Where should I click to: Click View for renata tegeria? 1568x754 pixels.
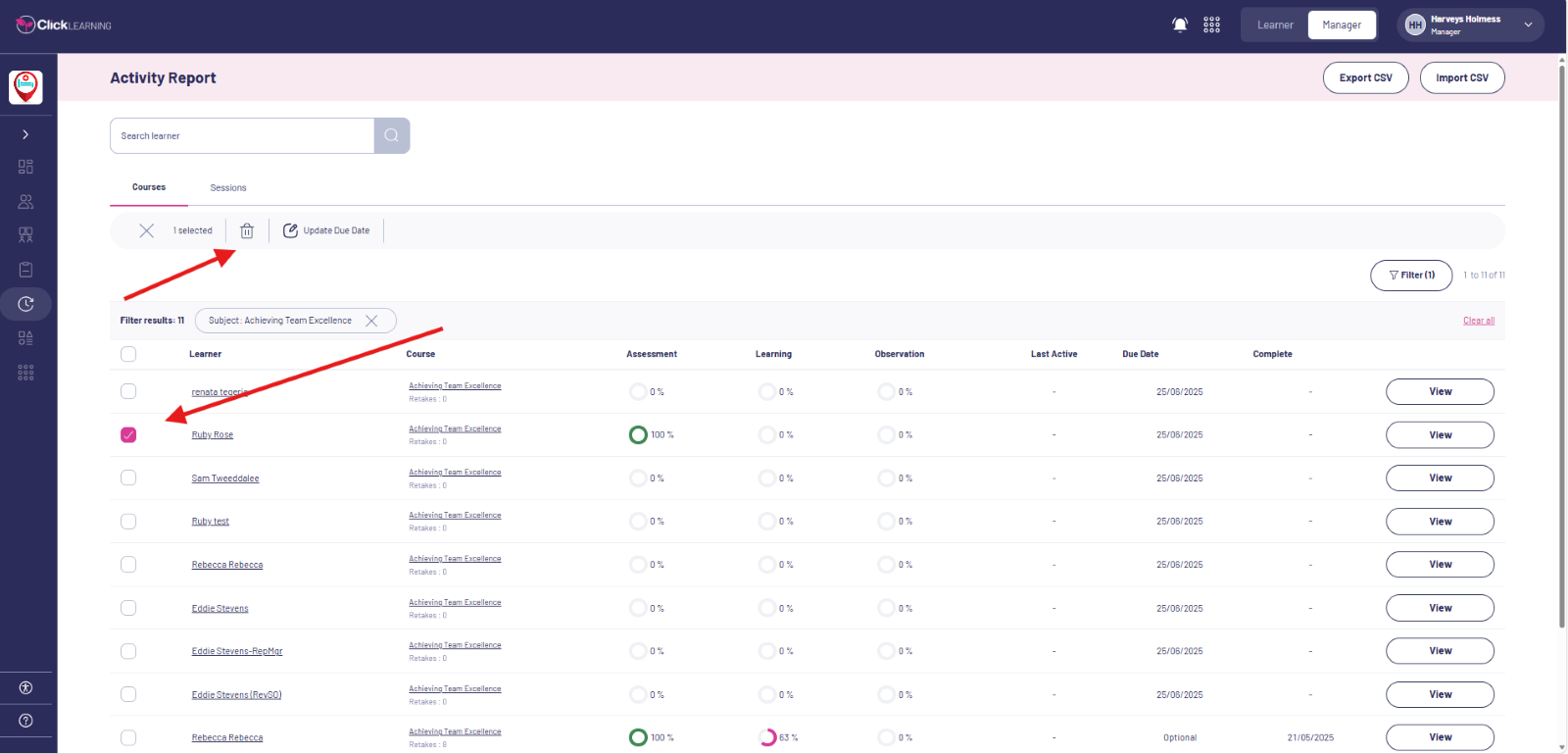point(1440,391)
